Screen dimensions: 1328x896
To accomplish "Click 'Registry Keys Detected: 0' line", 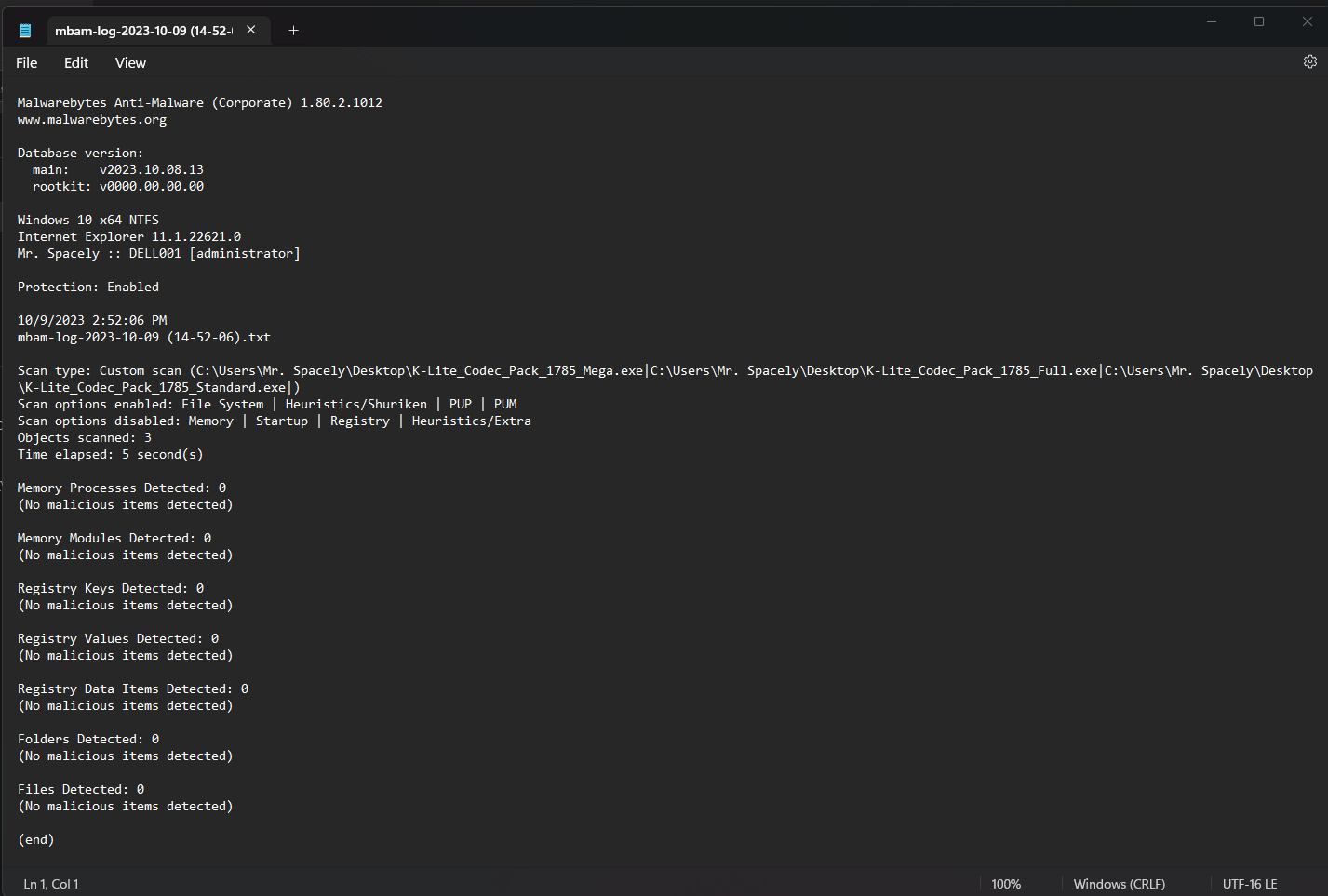I will click(x=111, y=588).
